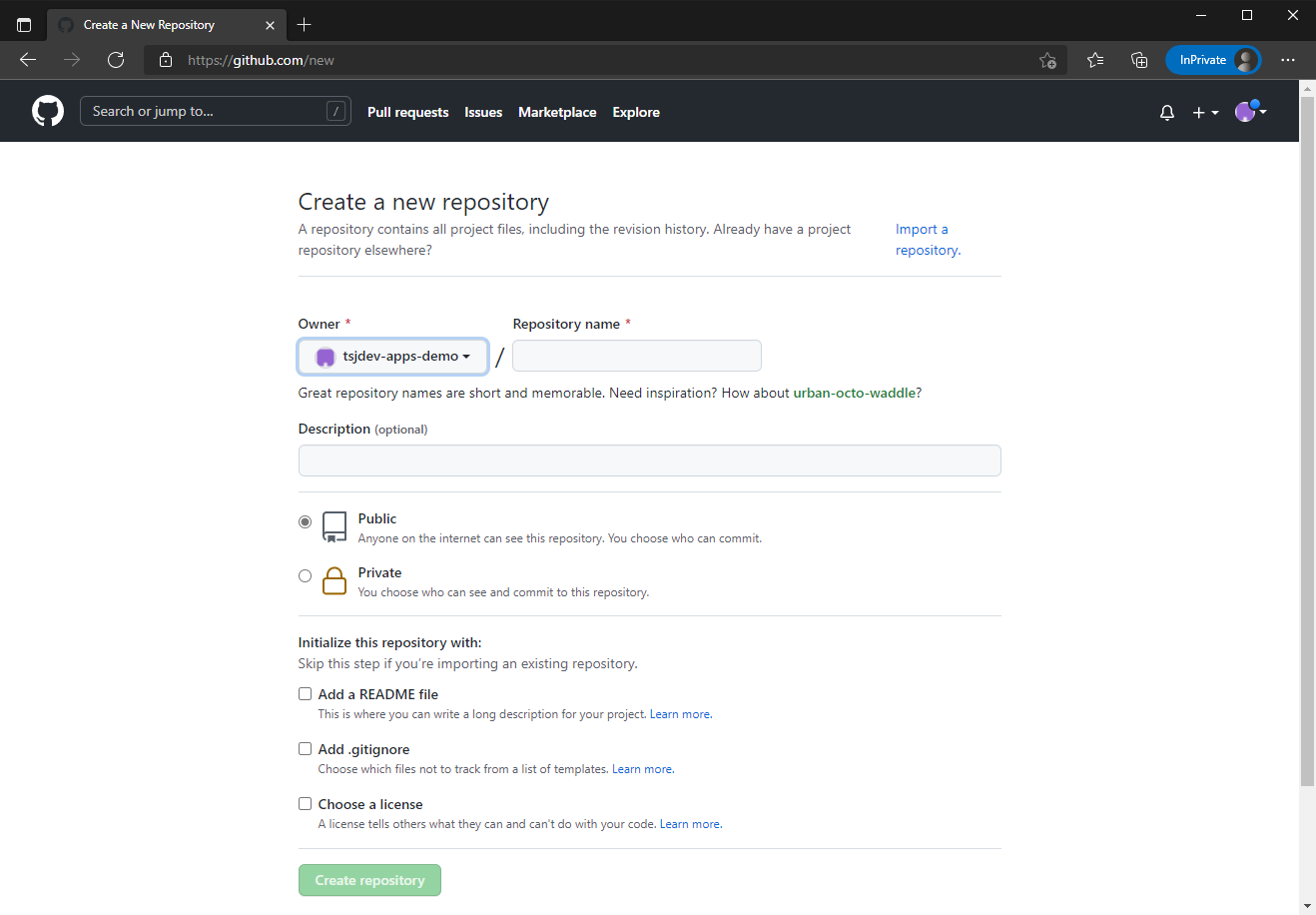The image size is (1316, 915).
Task: Check the Add .gitignore option
Action: (306, 749)
